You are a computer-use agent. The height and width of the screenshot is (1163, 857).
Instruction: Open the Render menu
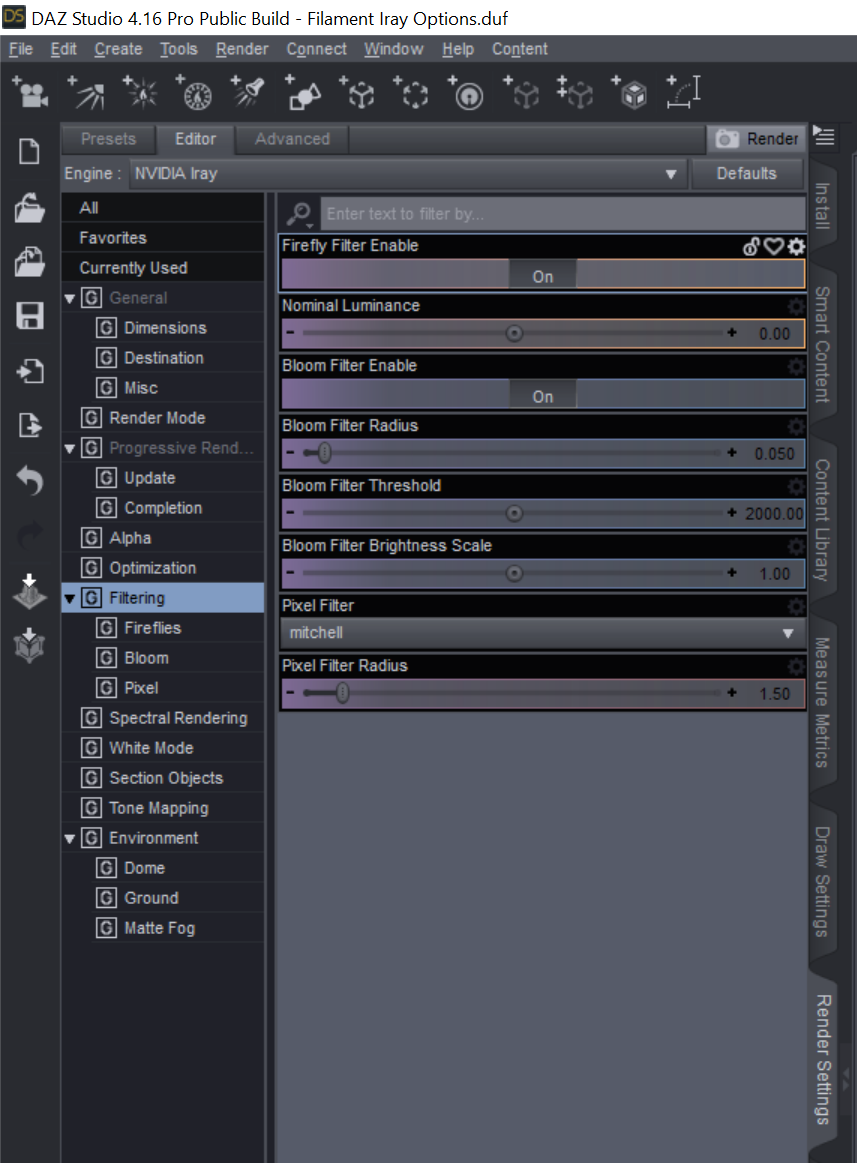coord(242,49)
